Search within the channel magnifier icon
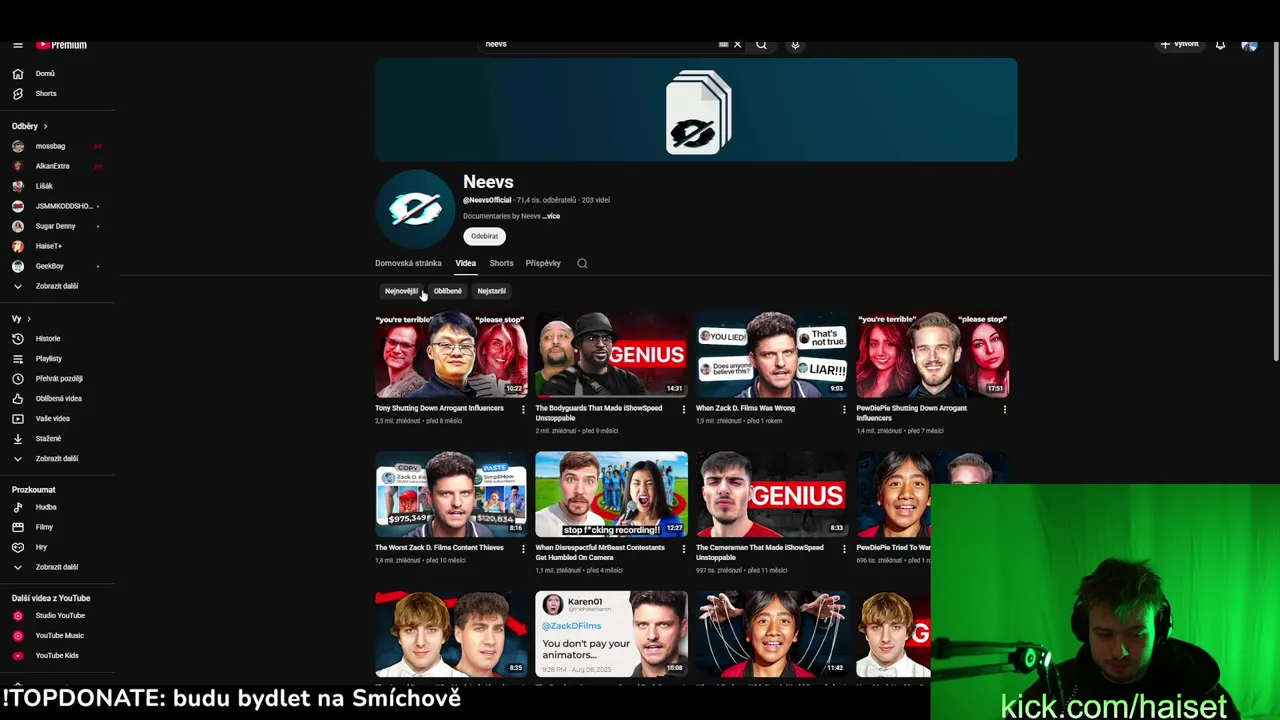Image resolution: width=1280 pixels, height=720 pixels. (582, 264)
